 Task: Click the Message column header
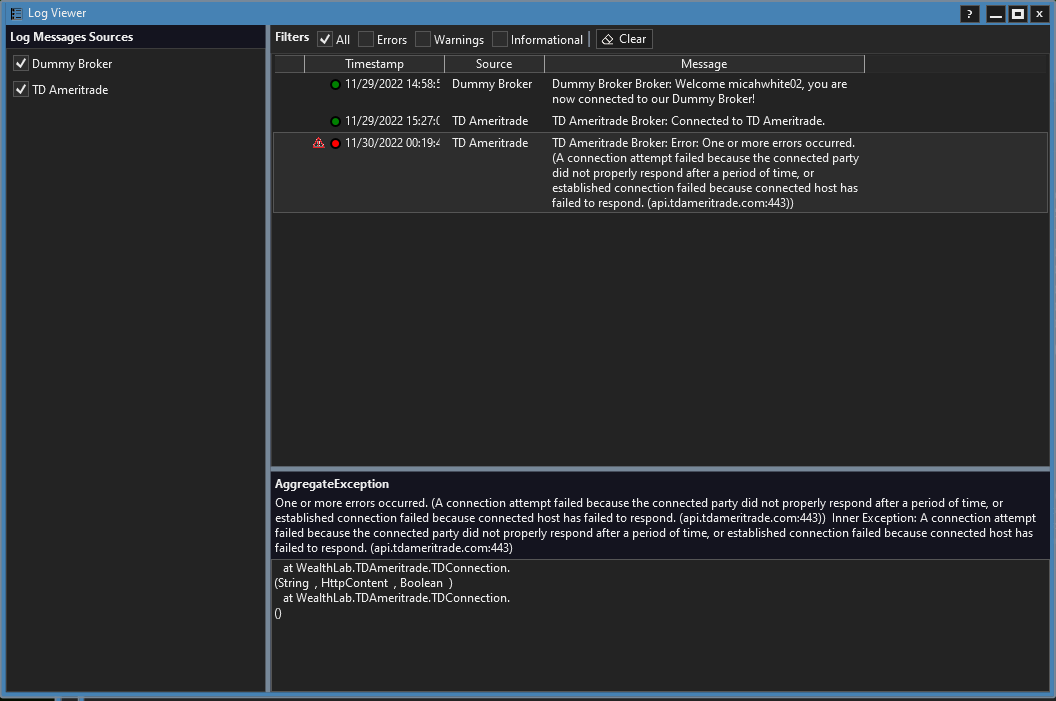(x=704, y=64)
